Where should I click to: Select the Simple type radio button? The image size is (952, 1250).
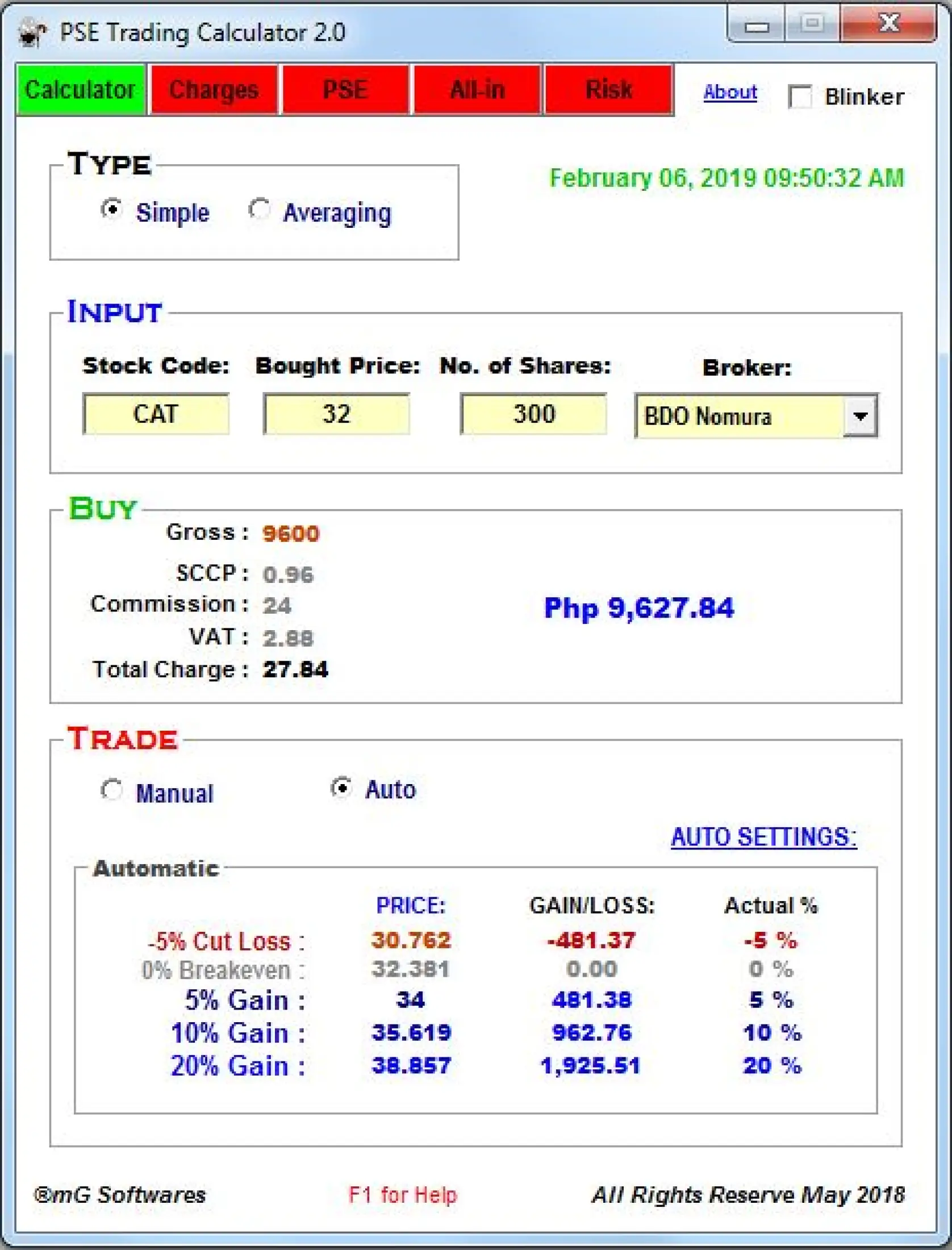tap(111, 210)
